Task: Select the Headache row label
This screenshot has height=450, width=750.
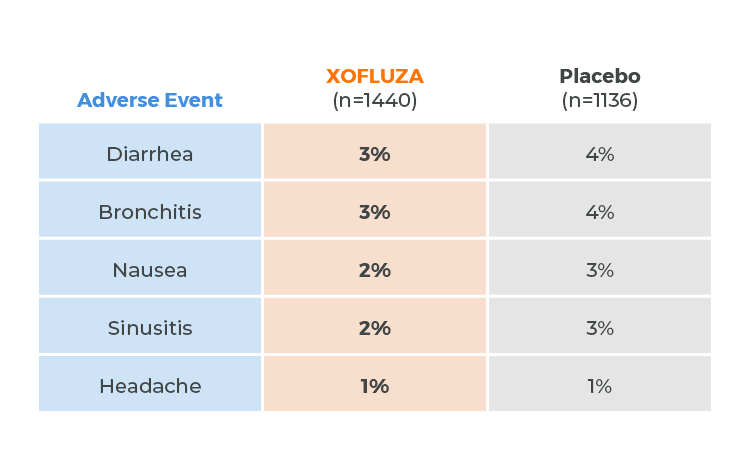Action: (x=150, y=386)
